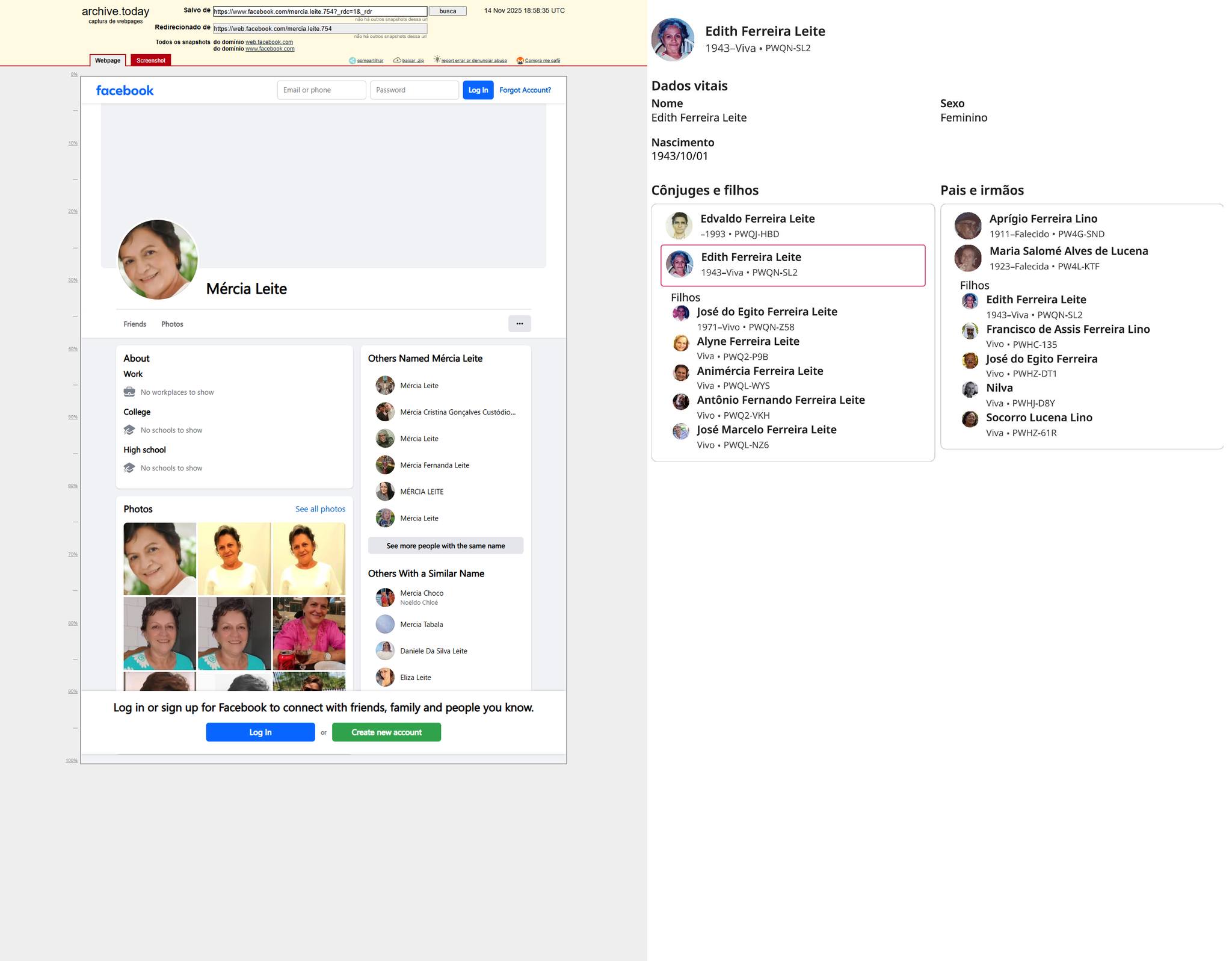Image resolution: width=1232 pixels, height=961 pixels.
Task: Click the report error lightbulb icon
Action: pyautogui.click(x=437, y=60)
